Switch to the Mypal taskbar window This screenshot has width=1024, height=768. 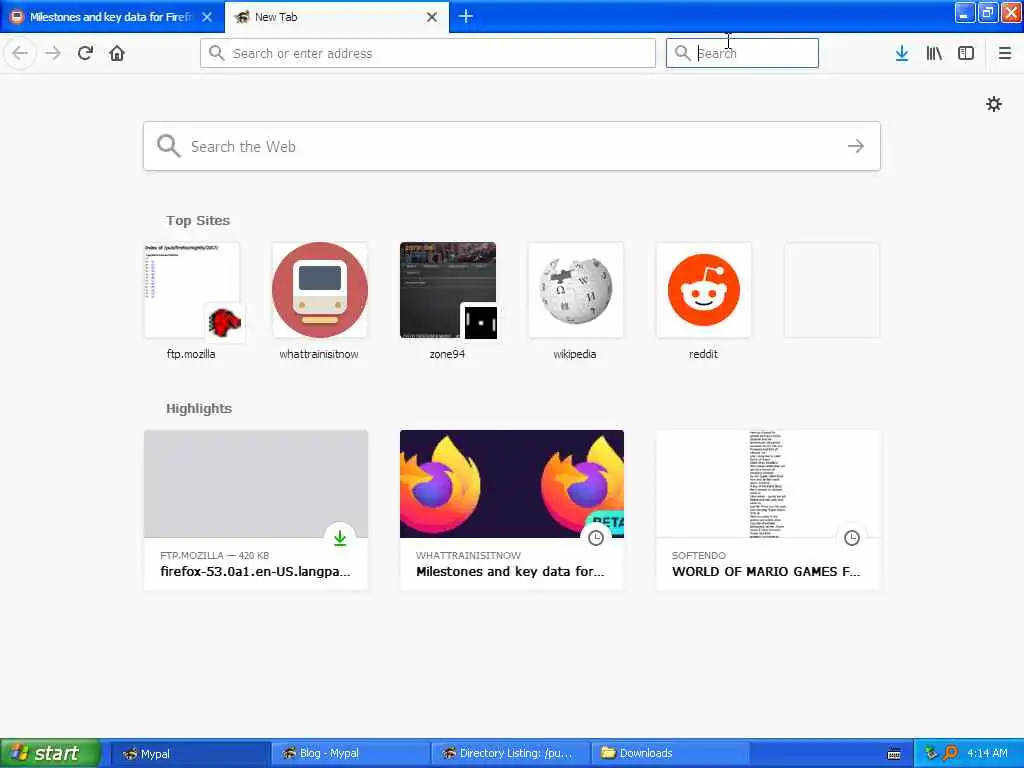[x=188, y=753]
